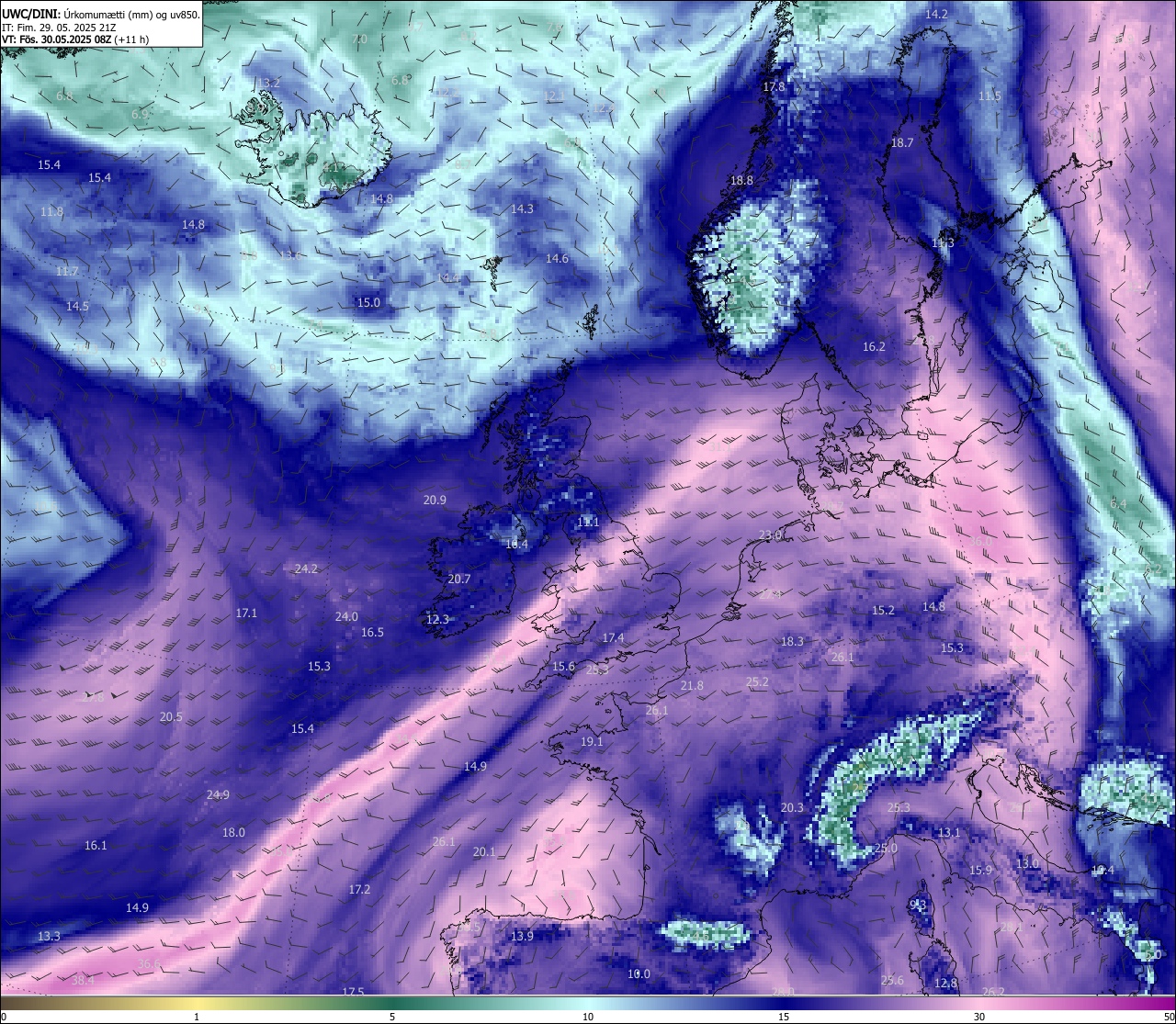
Task: Click the 11.7 value near the left edge
Action: [67, 273]
